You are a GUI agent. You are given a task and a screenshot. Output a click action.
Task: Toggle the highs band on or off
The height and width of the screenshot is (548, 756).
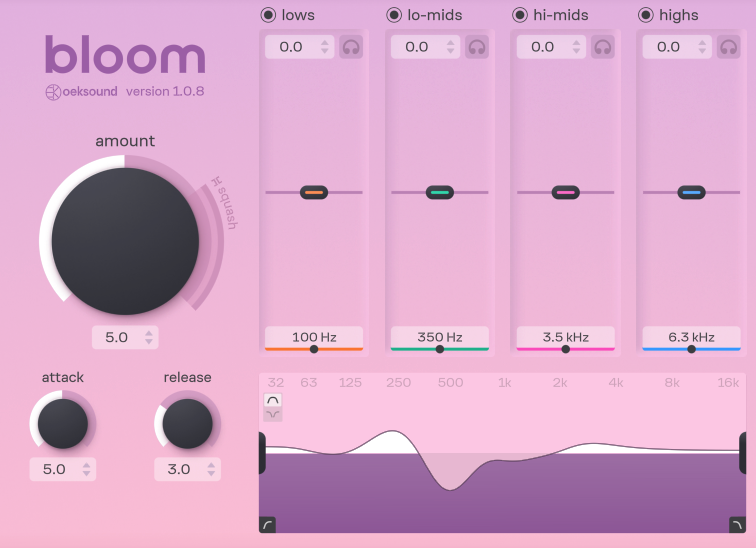click(x=645, y=15)
